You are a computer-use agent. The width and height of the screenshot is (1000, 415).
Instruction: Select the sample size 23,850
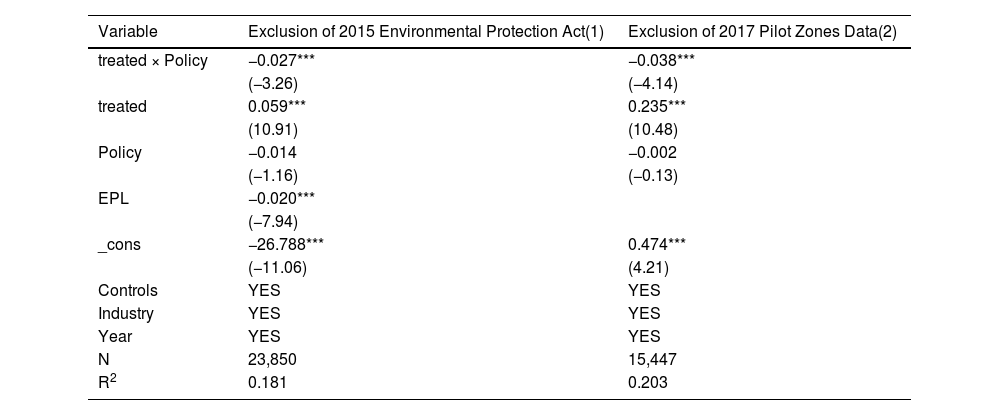[273, 360]
